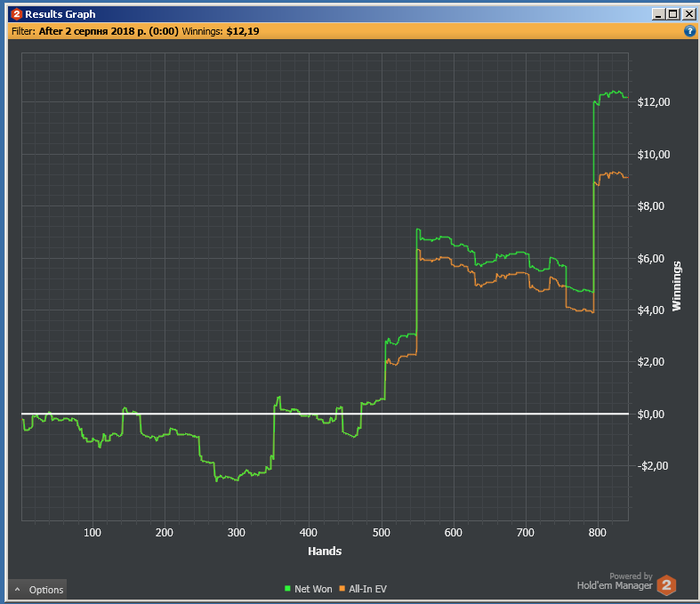Viewport: 700px width, 604px height.
Task: Click the $6,00 axis label
Action: (x=651, y=258)
